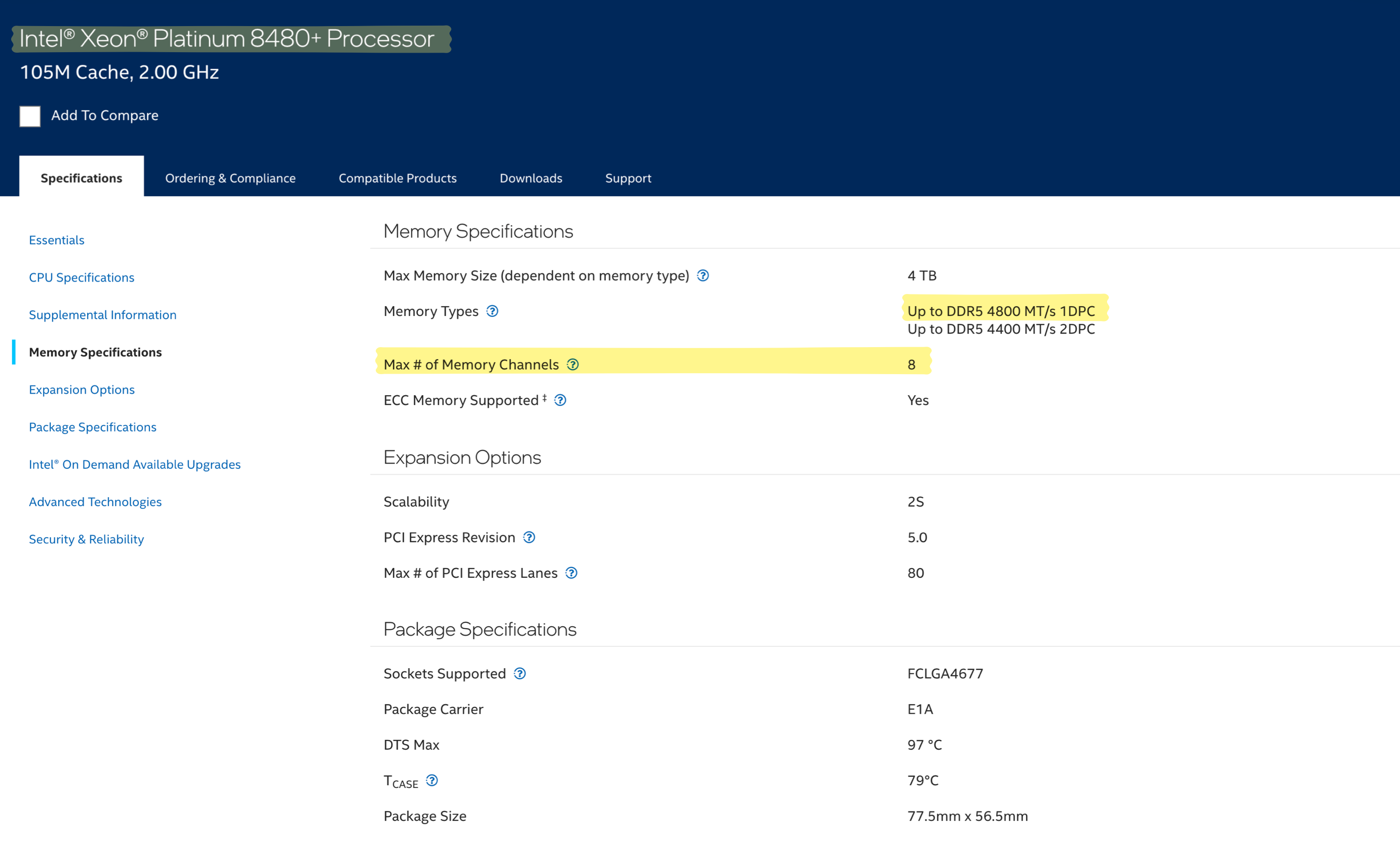
Task: Click the Package Carrier label
Action: tap(434, 709)
